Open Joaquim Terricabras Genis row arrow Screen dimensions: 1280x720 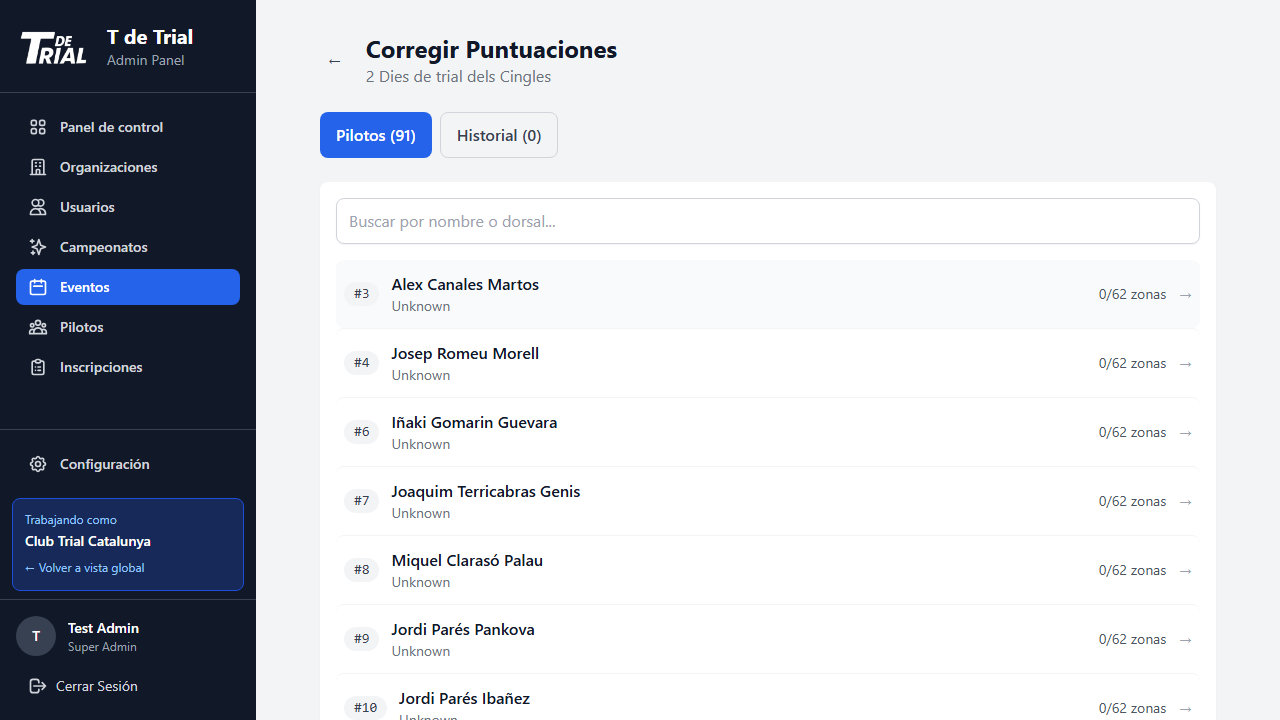(1185, 502)
